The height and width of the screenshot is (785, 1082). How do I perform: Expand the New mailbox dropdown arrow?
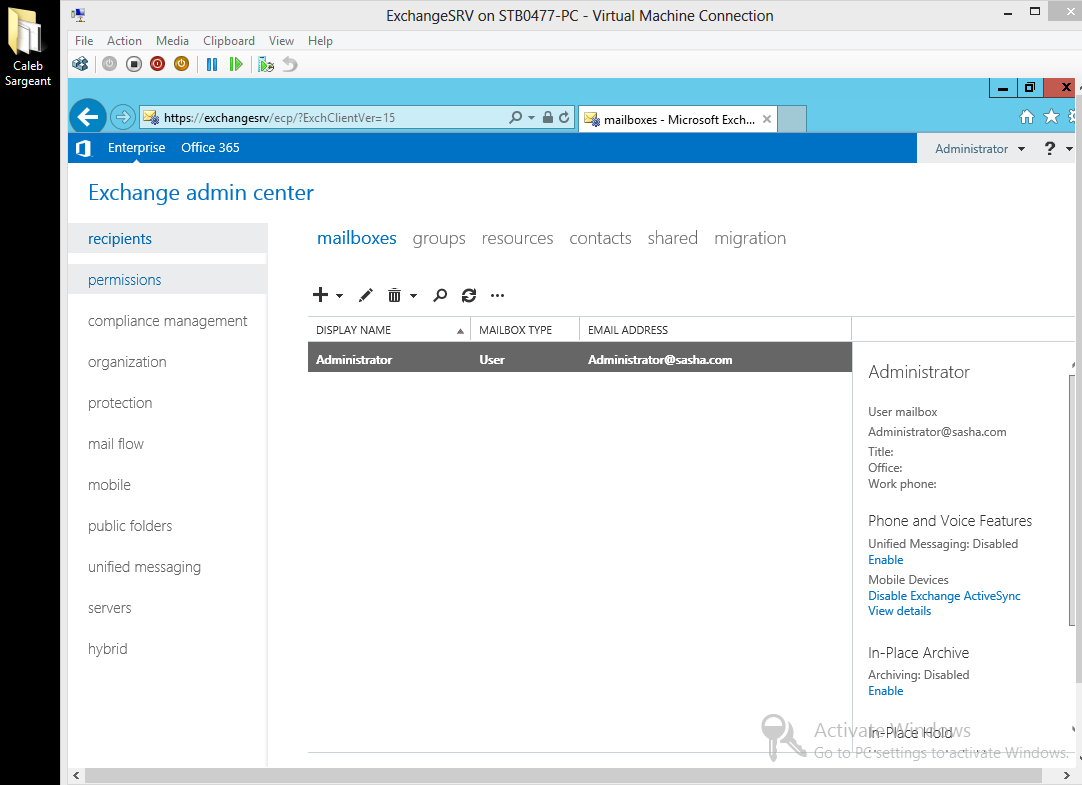[340, 296]
